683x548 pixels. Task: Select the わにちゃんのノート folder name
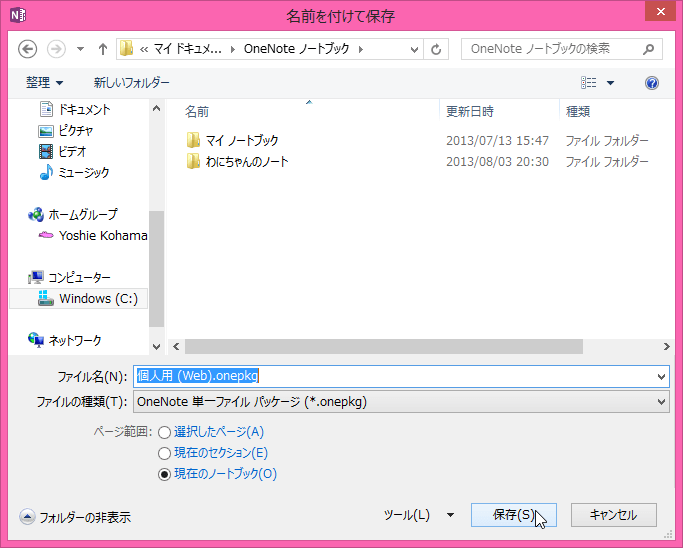(x=247, y=161)
